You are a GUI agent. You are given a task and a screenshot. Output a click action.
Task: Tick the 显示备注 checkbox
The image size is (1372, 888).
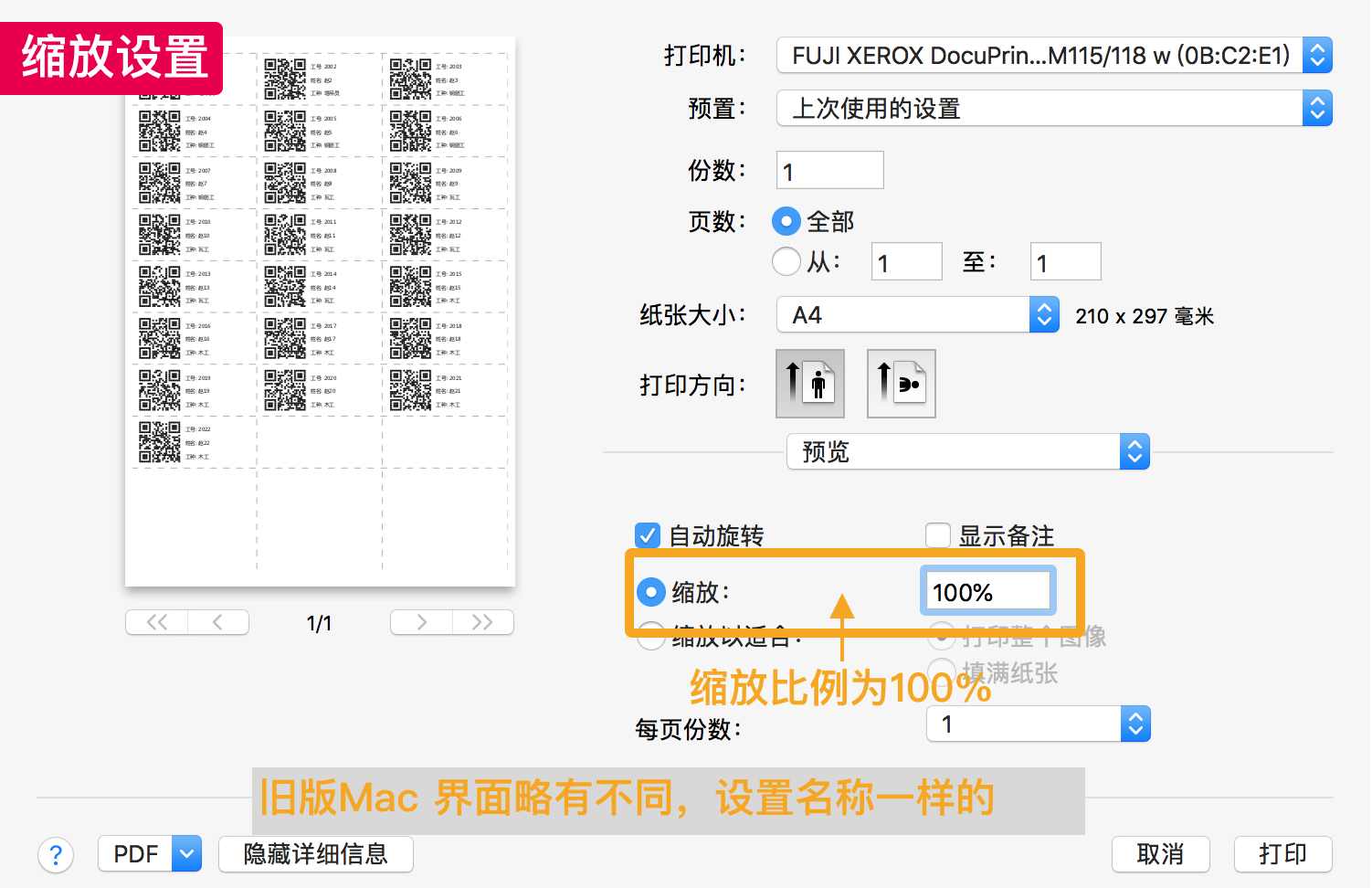(x=938, y=535)
